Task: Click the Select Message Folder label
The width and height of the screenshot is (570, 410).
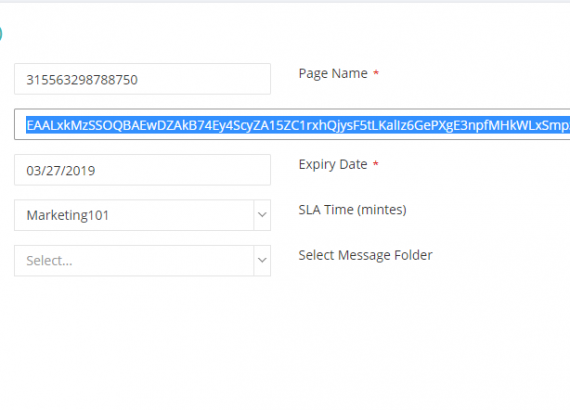Action: (x=365, y=255)
